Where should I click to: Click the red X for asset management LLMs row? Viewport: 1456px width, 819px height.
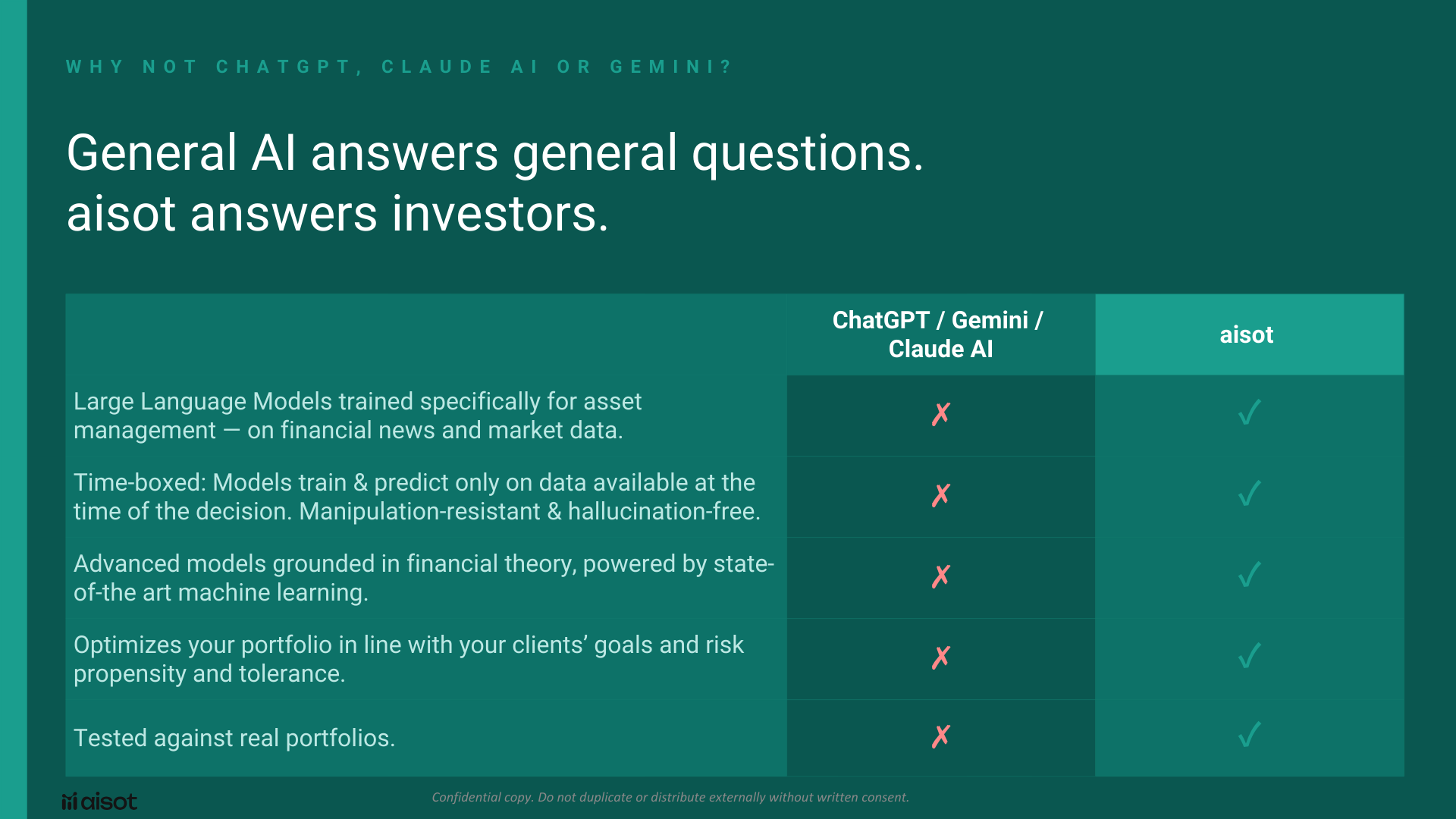[x=941, y=414]
